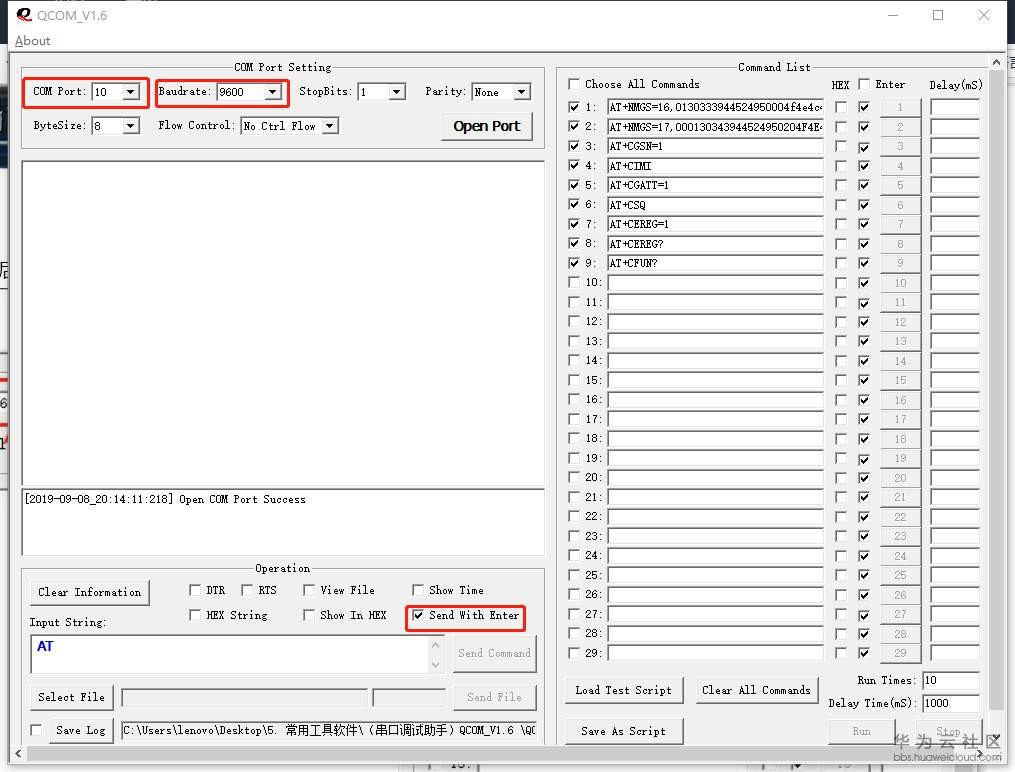Click the numbered send button 9

tap(900, 263)
